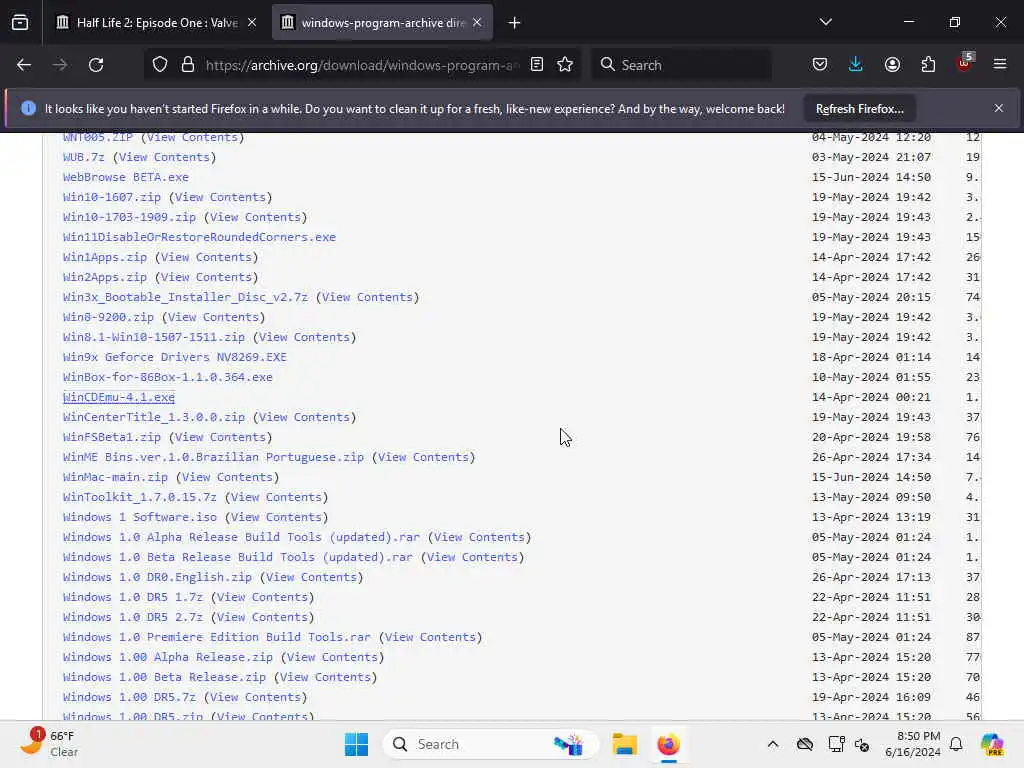The width and height of the screenshot is (1024, 768).
Task: View Contents of Windows 1.00 Alpha Release.zip
Action: (332, 658)
